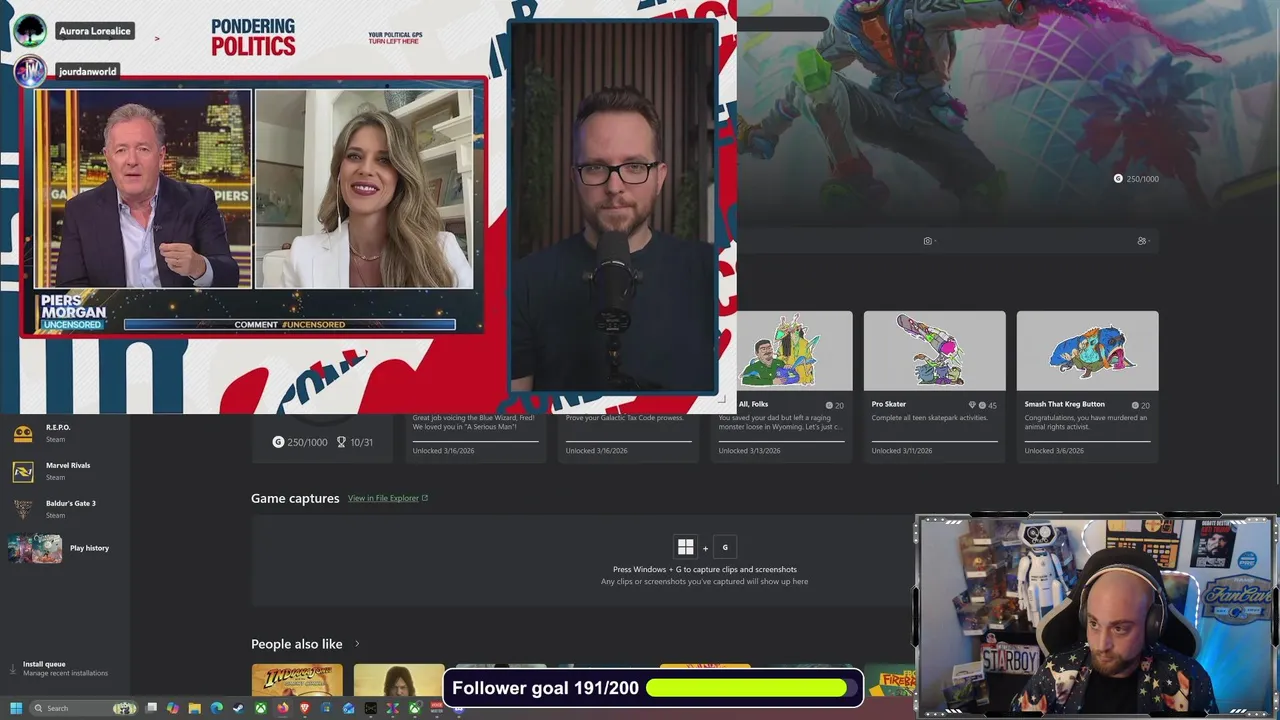Open Discord from the taskbar
Screen dimensions: 1280x720
(x=458, y=708)
